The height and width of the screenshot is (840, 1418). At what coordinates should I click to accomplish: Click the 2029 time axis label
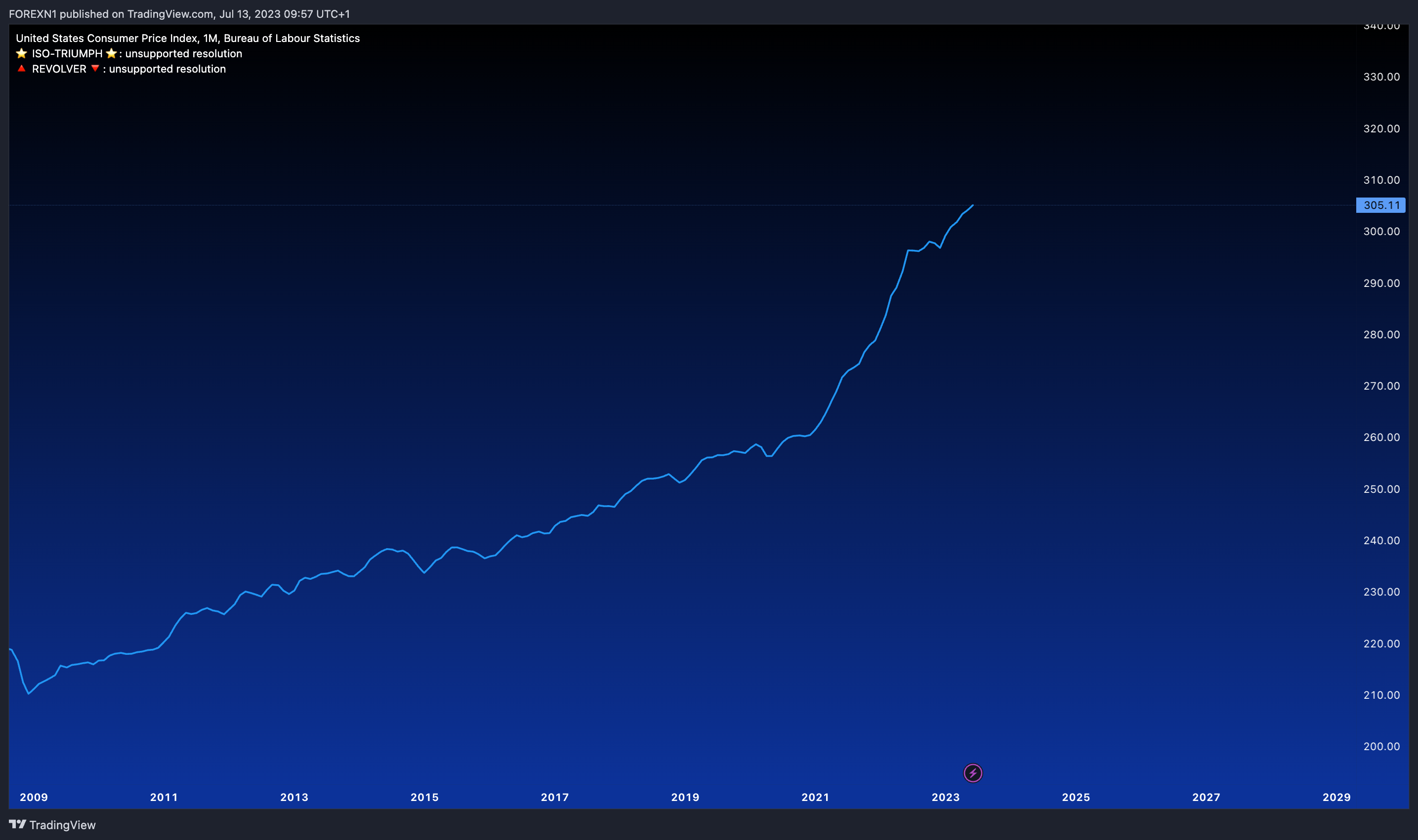[1336, 797]
